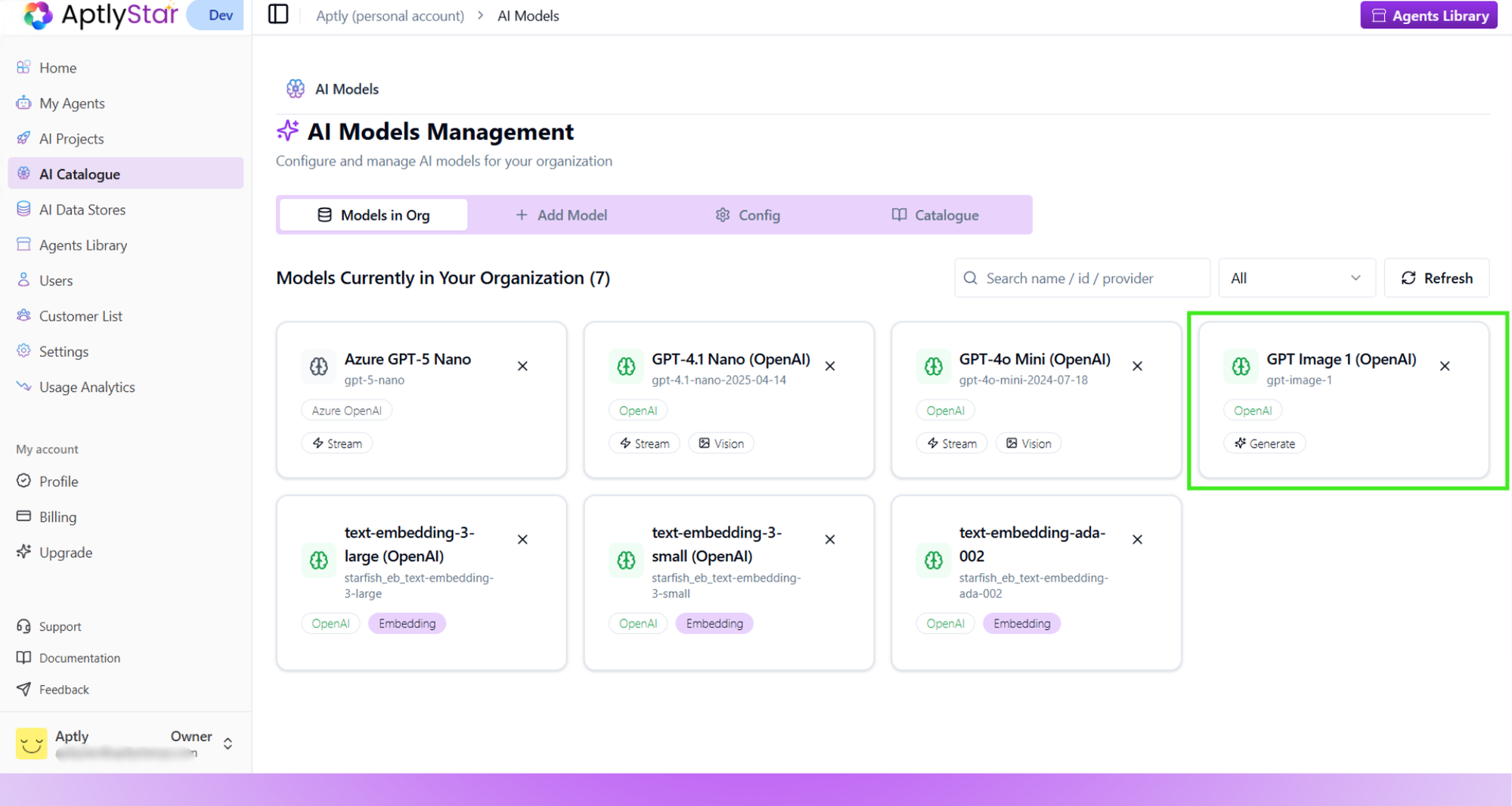Switch to the Add Model tab
The width and height of the screenshot is (1512, 806).
tap(561, 215)
